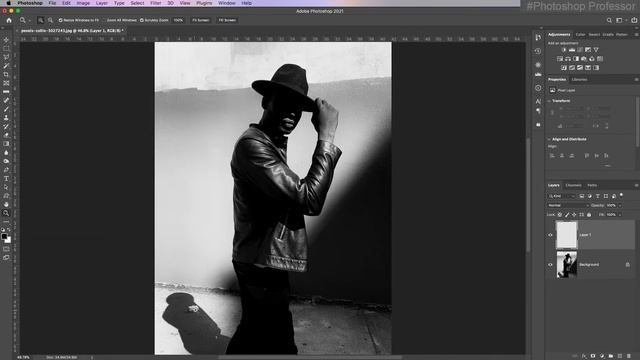Select the Frame tool
The image size is (640, 360).
(x=6, y=83)
